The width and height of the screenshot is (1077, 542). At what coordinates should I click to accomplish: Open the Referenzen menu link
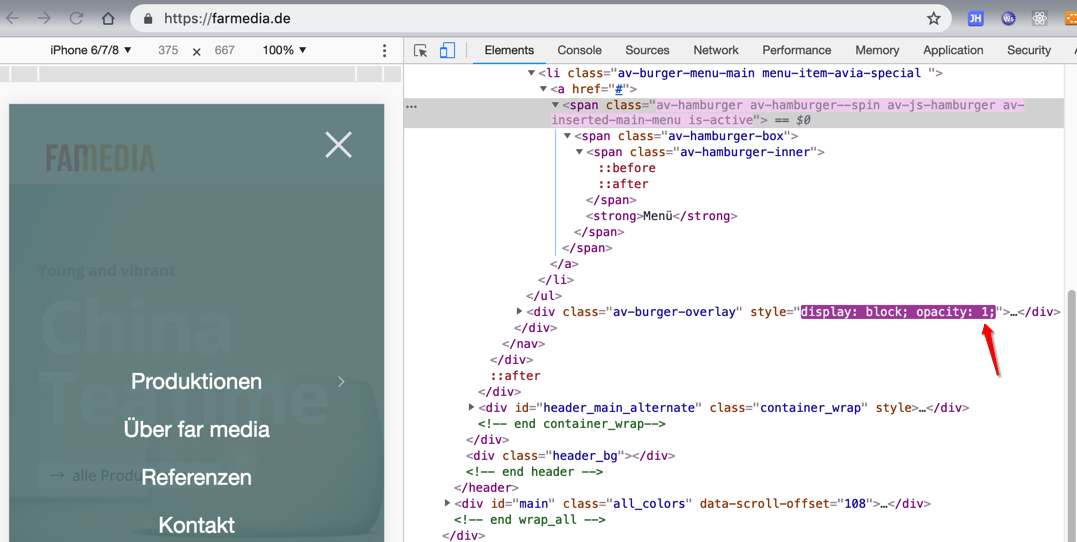click(x=196, y=477)
